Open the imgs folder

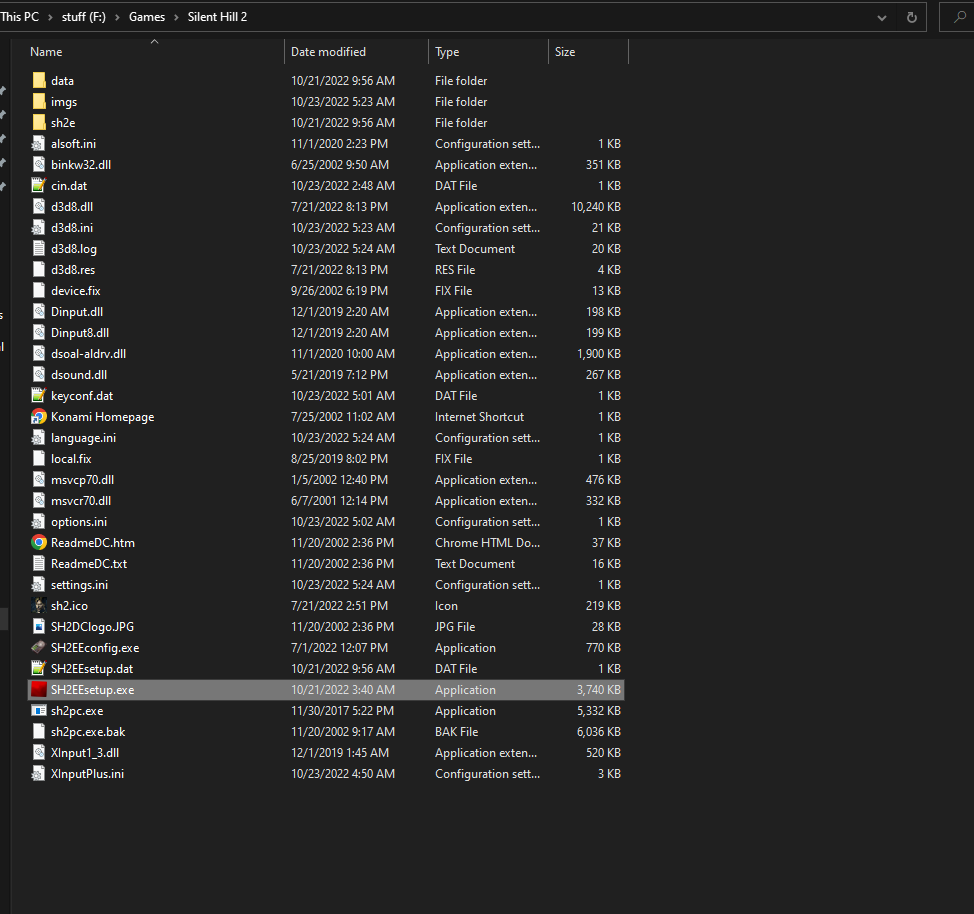63,101
